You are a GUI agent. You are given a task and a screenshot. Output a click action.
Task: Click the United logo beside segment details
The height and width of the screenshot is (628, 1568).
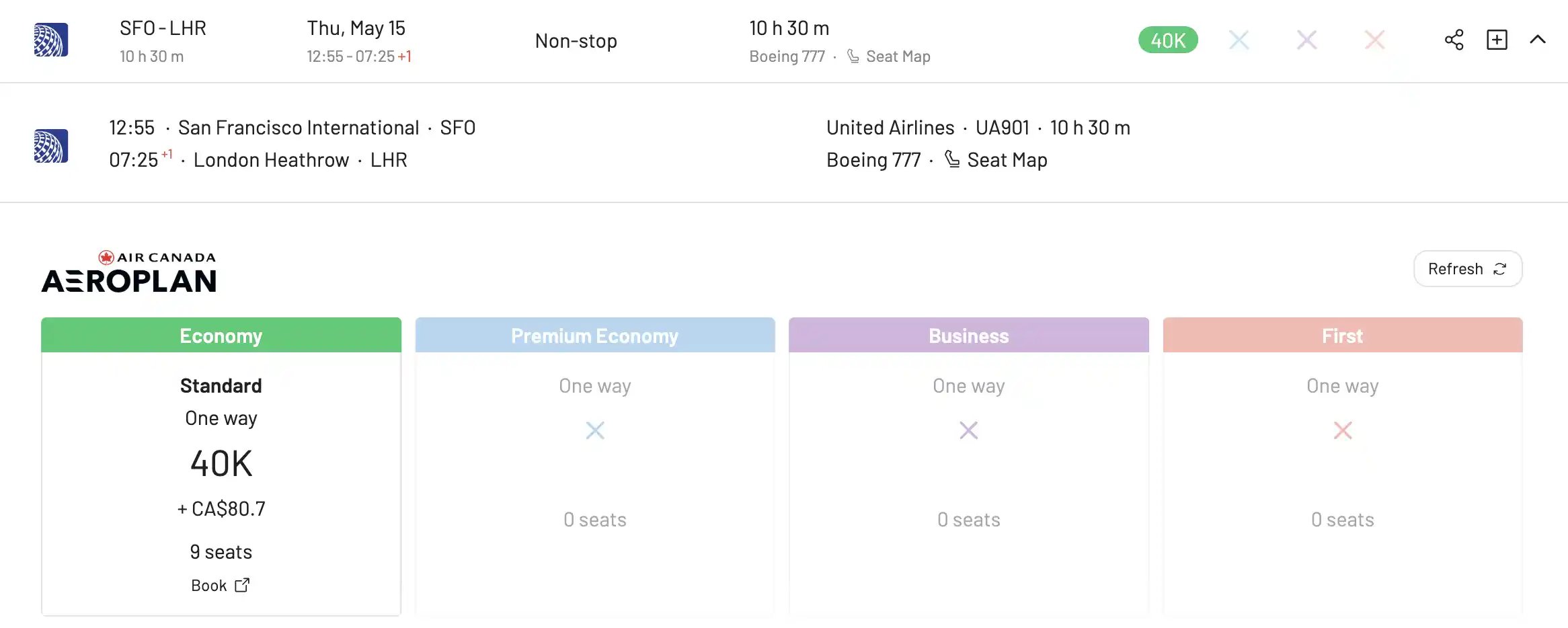click(51, 146)
